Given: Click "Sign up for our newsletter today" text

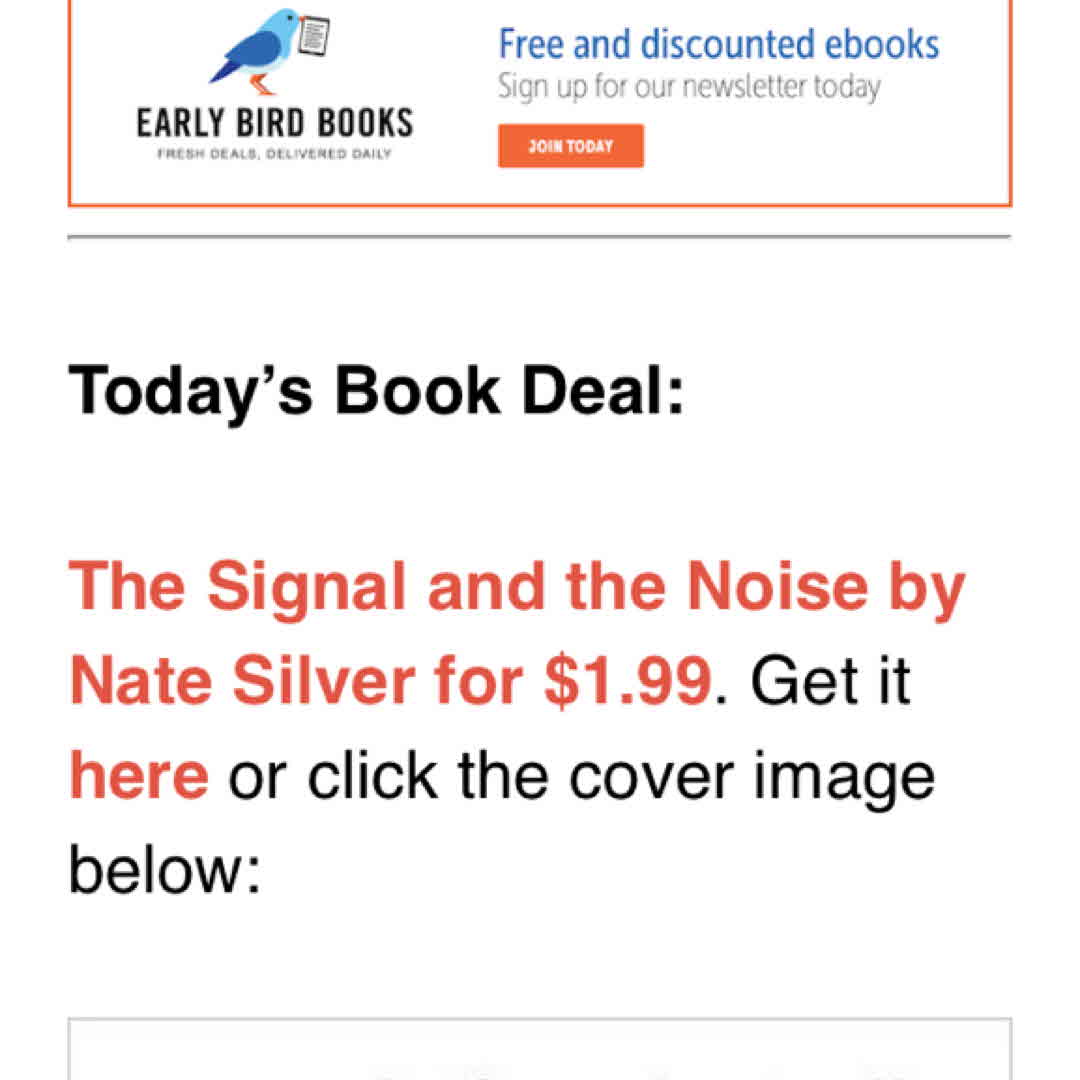Looking at the screenshot, I should pyautogui.click(x=689, y=86).
